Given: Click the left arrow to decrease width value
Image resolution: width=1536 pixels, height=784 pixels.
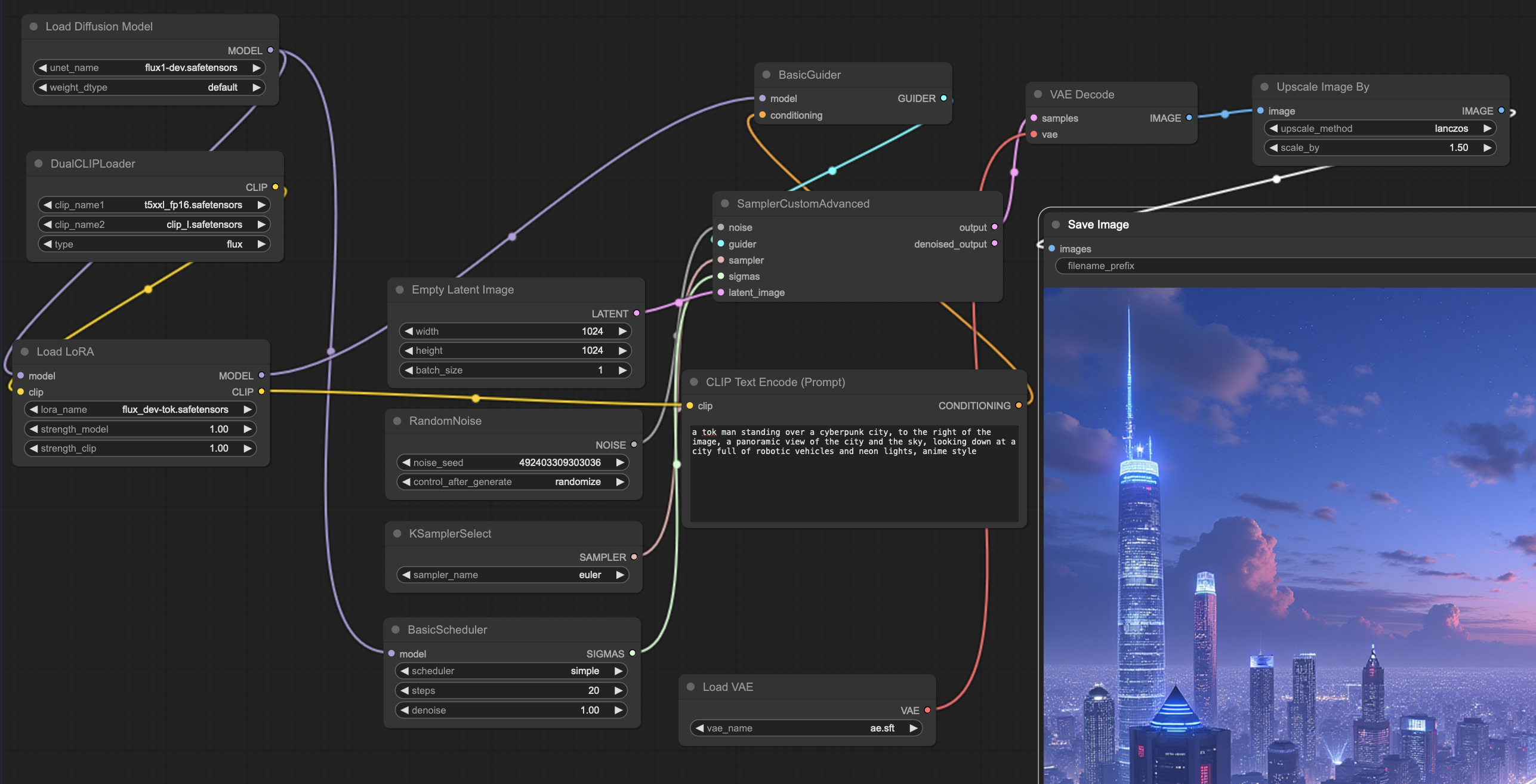Looking at the screenshot, I should pos(409,331).
